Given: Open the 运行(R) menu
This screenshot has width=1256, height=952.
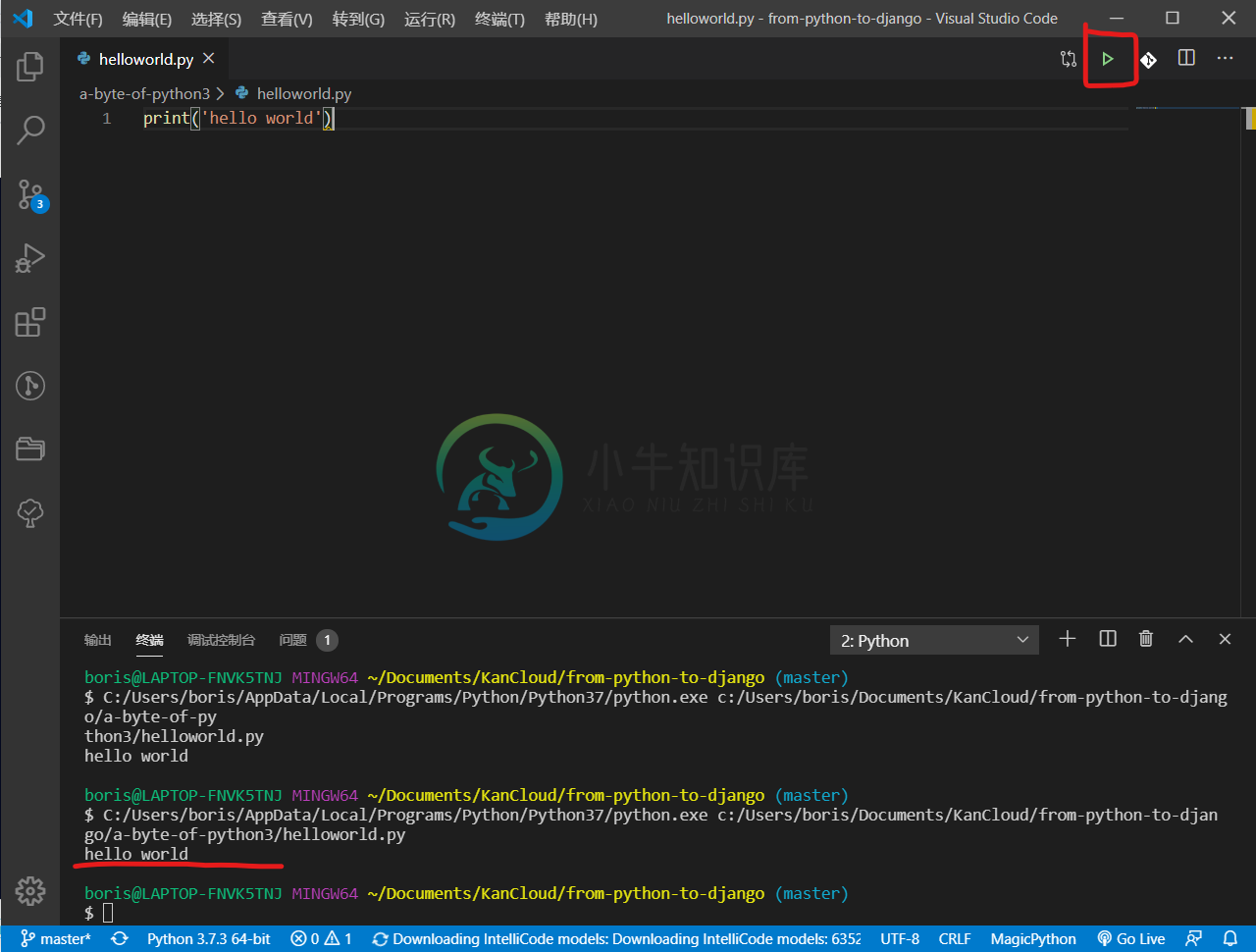Looking at the screenshot, I should [x=430, y=20].
